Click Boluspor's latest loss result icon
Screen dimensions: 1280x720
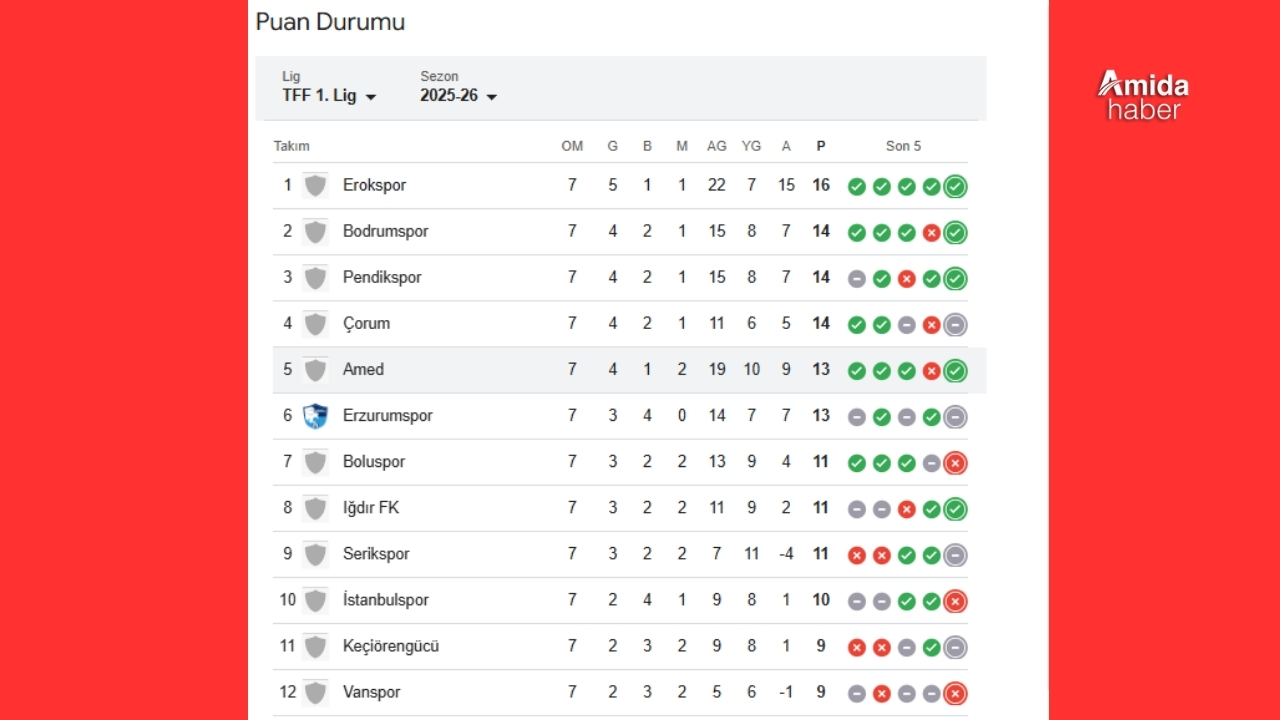(x=956, y=463)
